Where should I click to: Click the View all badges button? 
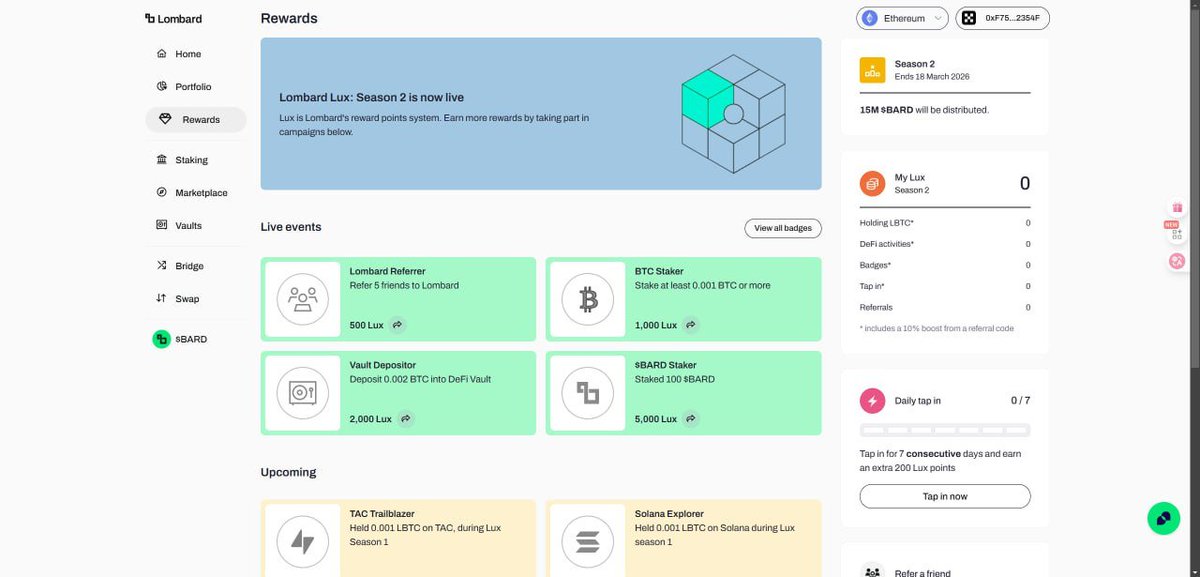pos(782,228)
